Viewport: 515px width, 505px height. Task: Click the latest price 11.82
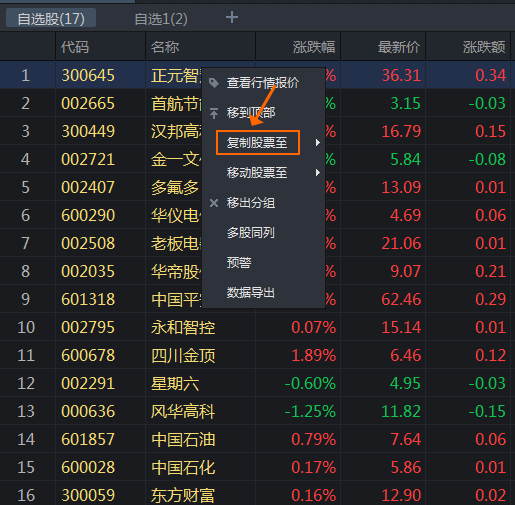(x=401, y=411)
